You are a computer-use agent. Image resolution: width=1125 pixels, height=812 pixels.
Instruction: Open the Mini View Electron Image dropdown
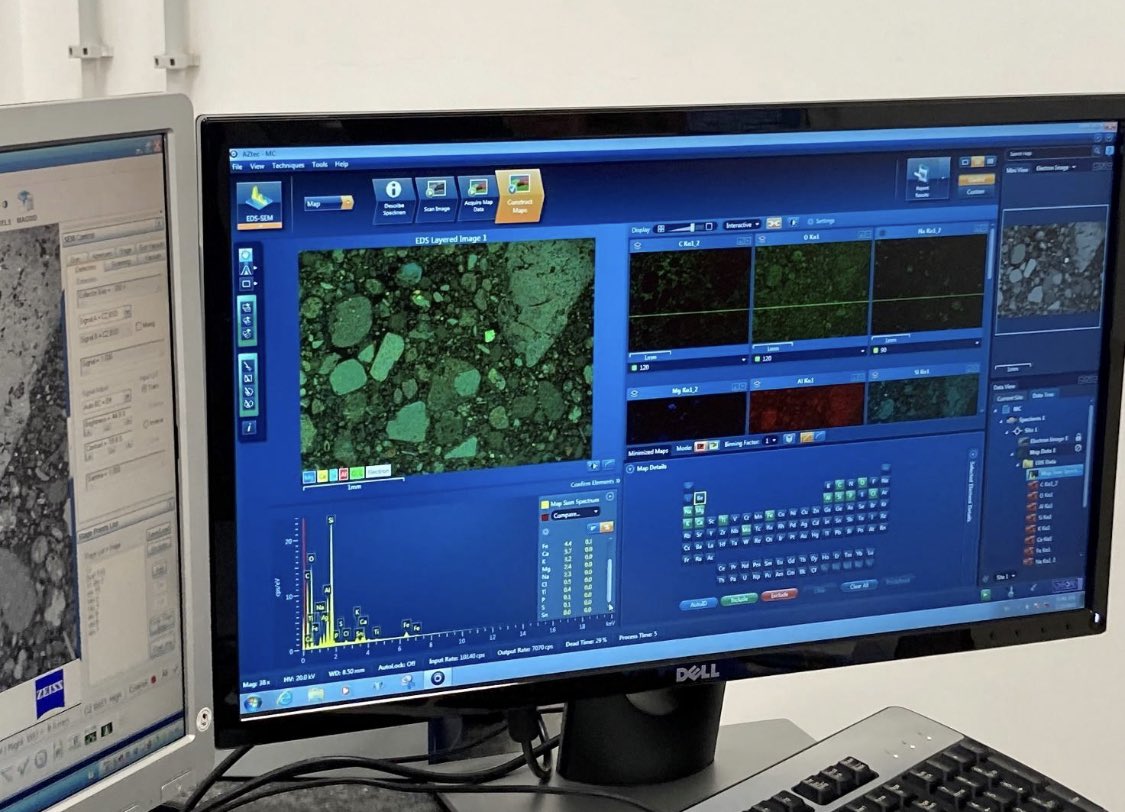1055,168
